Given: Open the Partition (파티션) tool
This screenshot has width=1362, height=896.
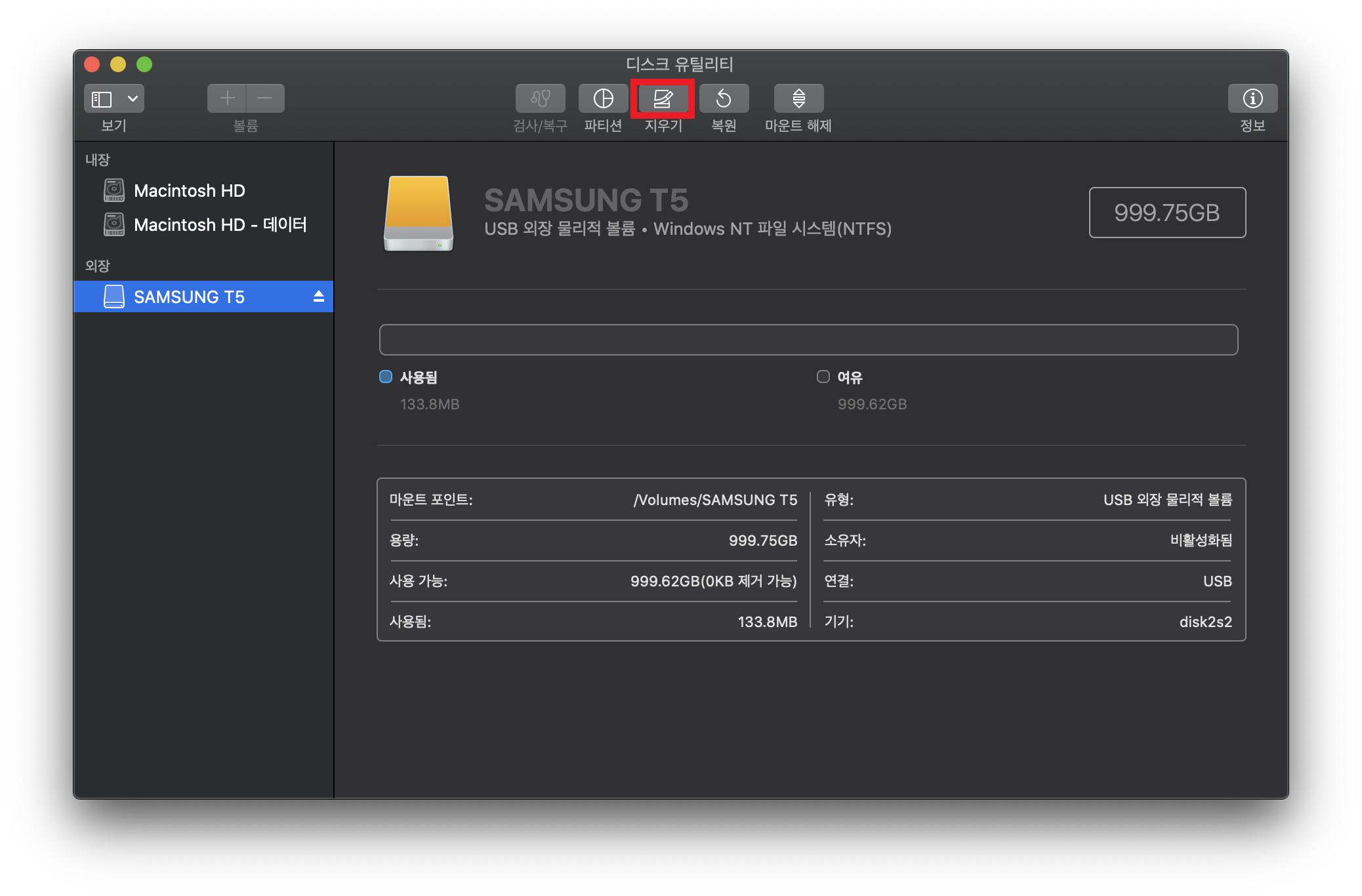Looking at the screenshot, I should point(603,98).
